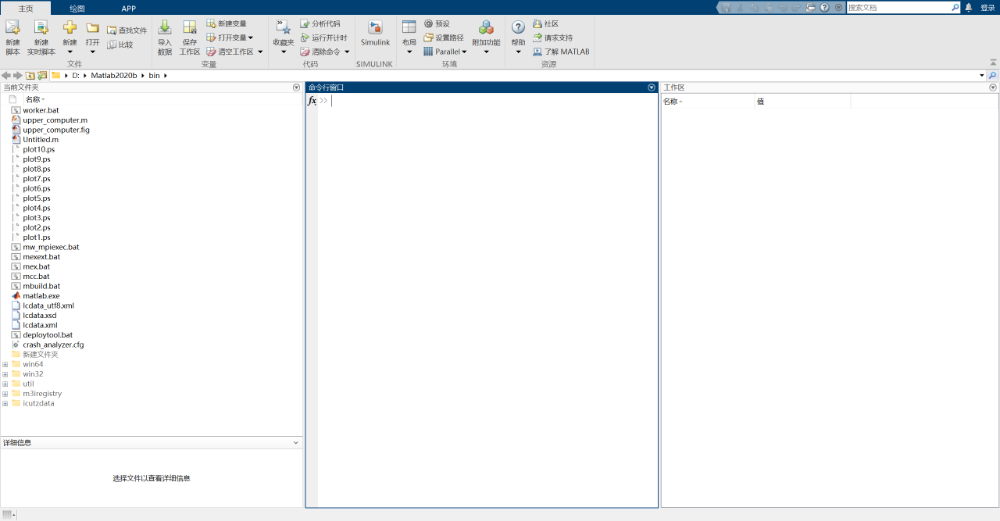Click 登录 (Sign In)
Screen dimensions: 1000x521
[x=987, y=8]
